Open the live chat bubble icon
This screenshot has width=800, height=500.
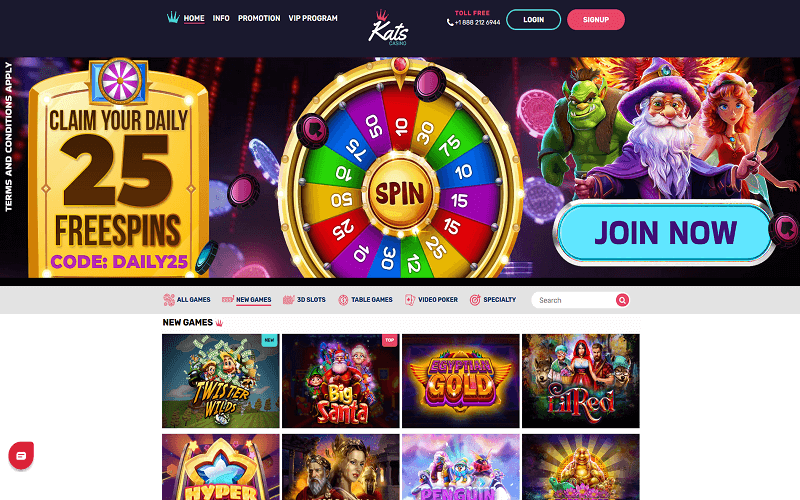(21, 455)
